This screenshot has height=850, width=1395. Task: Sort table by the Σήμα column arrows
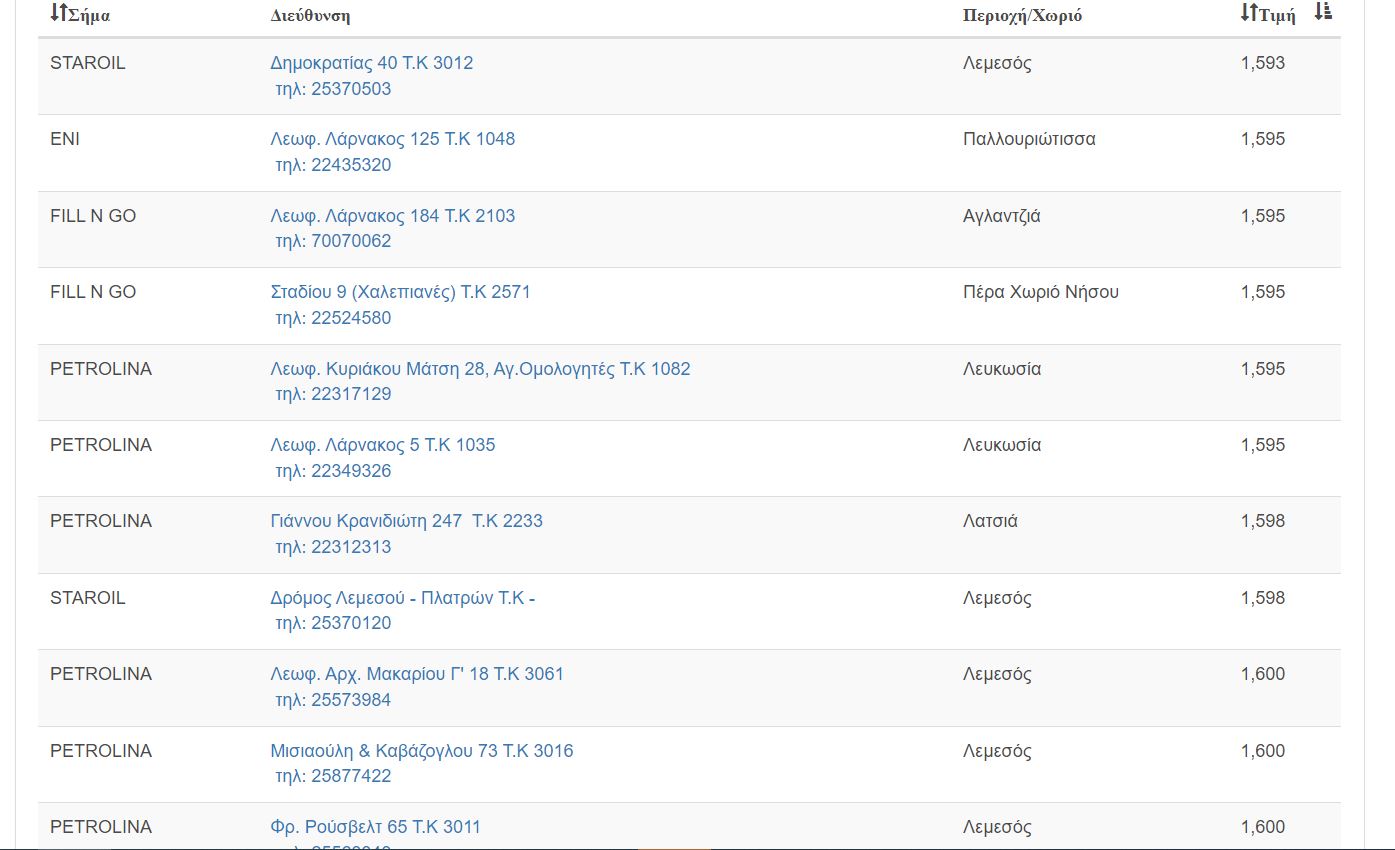coord(58,13)
